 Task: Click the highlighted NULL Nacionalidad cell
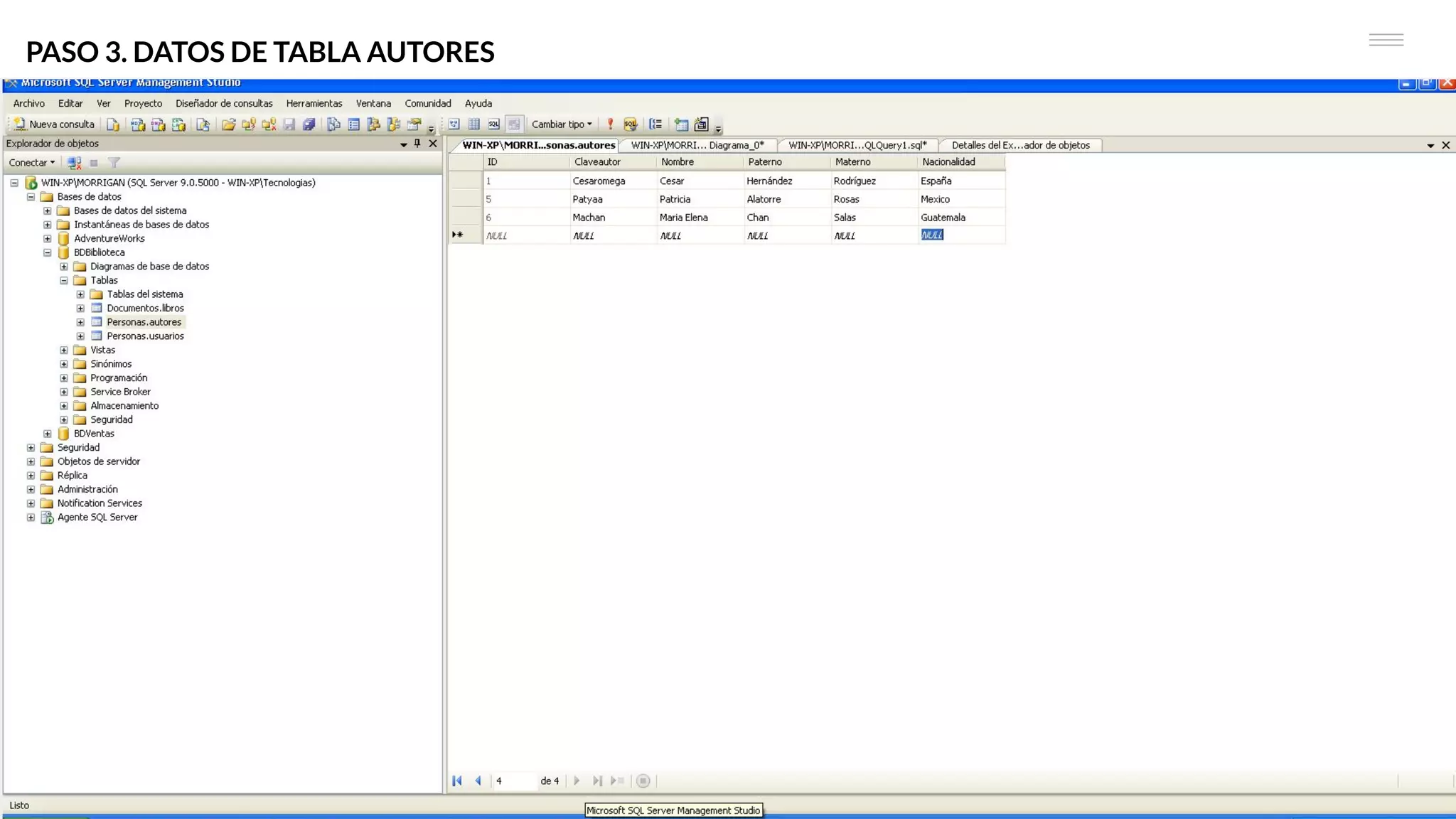pyautogui.click(x=961, y=235)
